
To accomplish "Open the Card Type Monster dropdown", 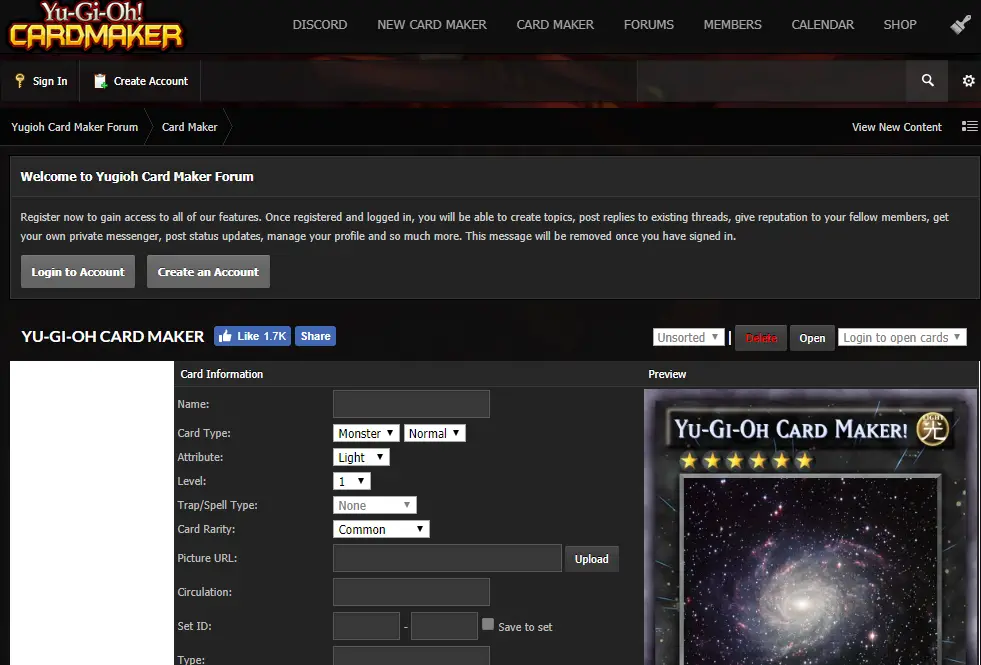I will 366,433.
